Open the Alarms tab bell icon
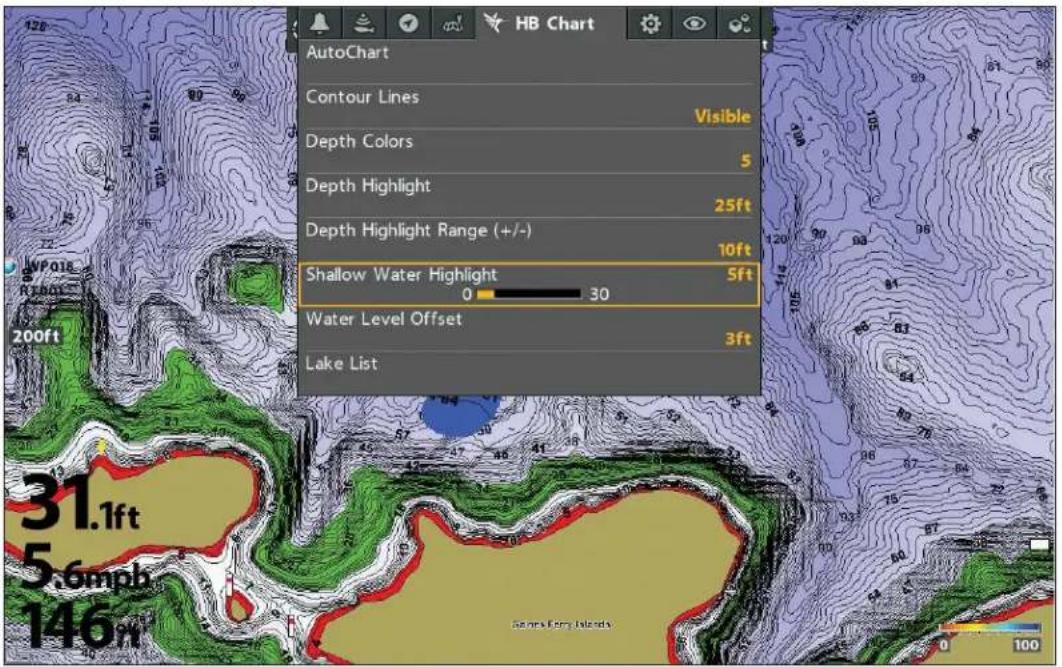Image resolution: width=1062 pixels, height=667 pixels. tap(320, 24)
